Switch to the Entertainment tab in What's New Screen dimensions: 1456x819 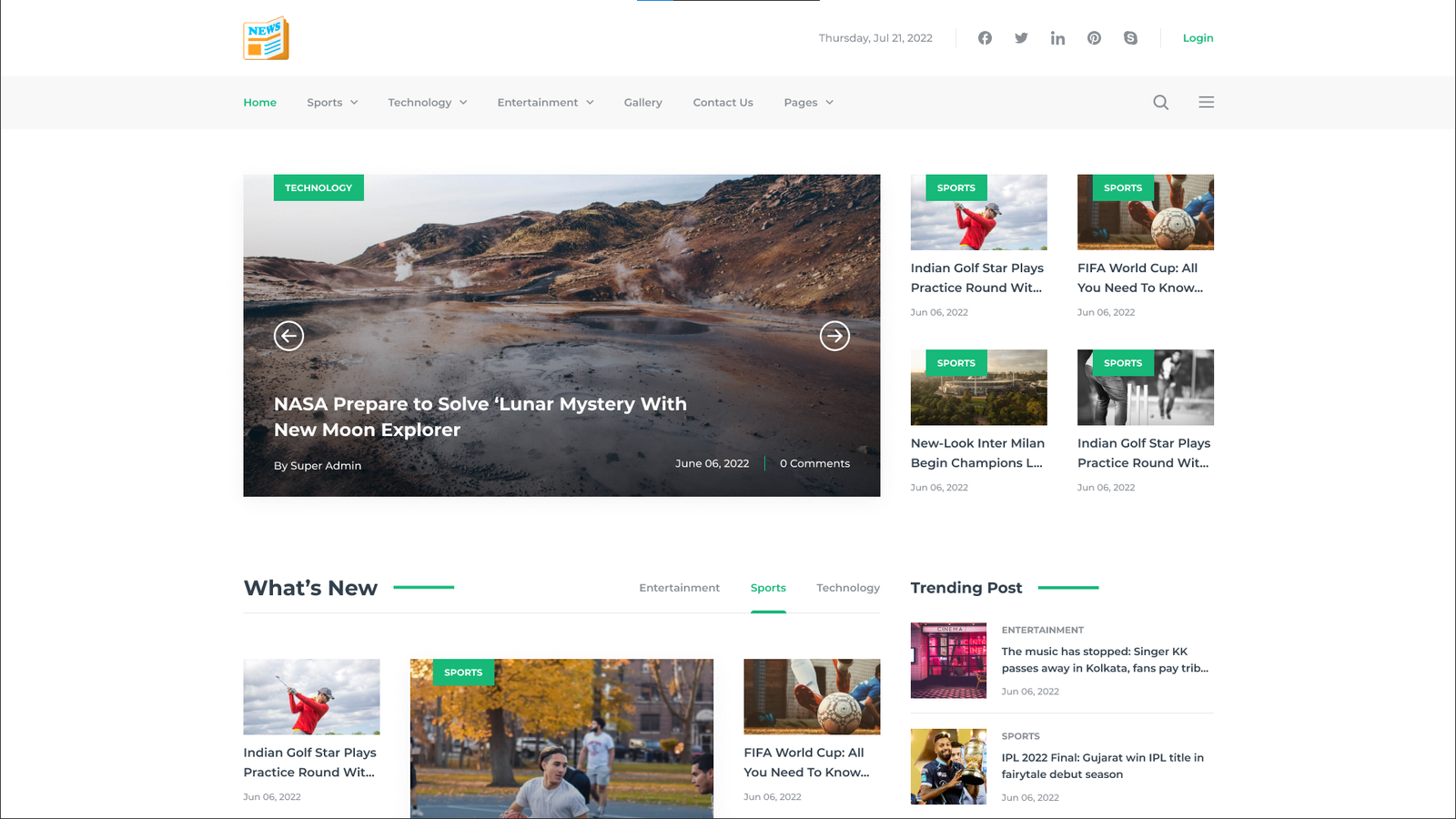[679, 588]
